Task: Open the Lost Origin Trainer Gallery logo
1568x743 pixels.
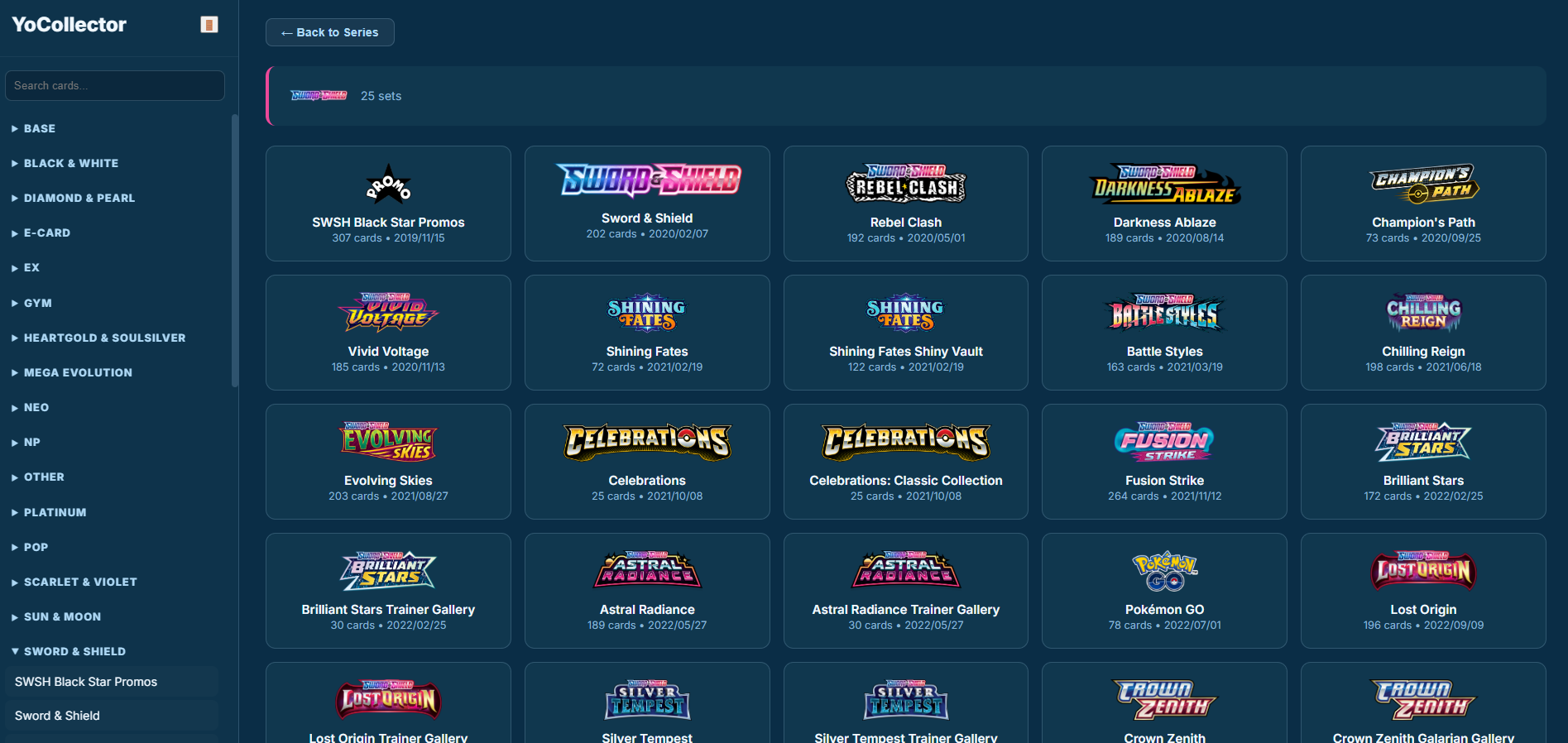Action: tap(388, 701)
